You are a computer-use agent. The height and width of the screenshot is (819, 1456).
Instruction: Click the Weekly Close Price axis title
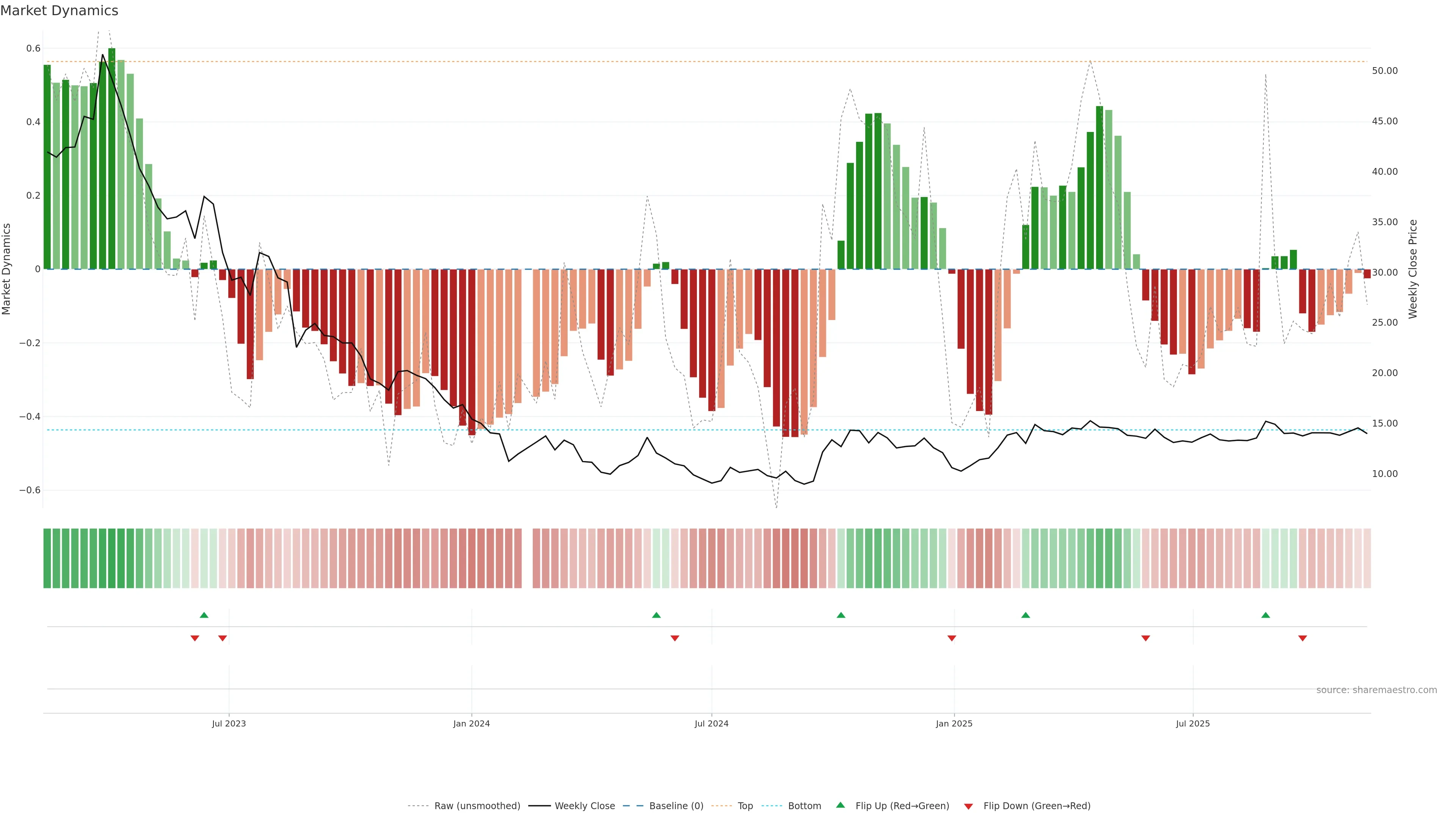tap(1413, 269)
